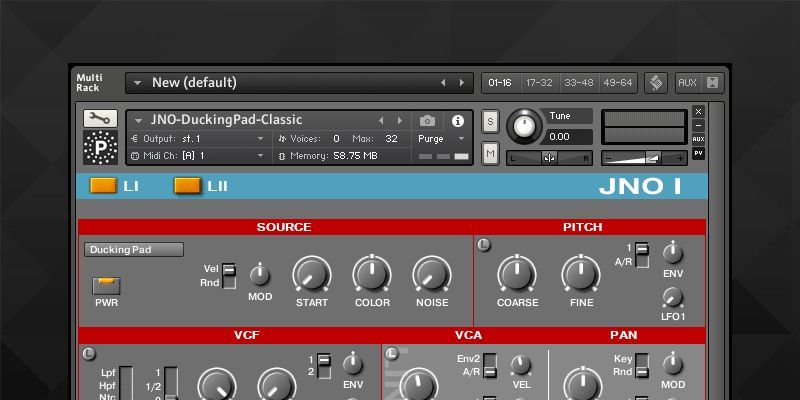800x400 pixels.
Task: Open the wrench edit-instrument icon
Action: pos(101,118)
